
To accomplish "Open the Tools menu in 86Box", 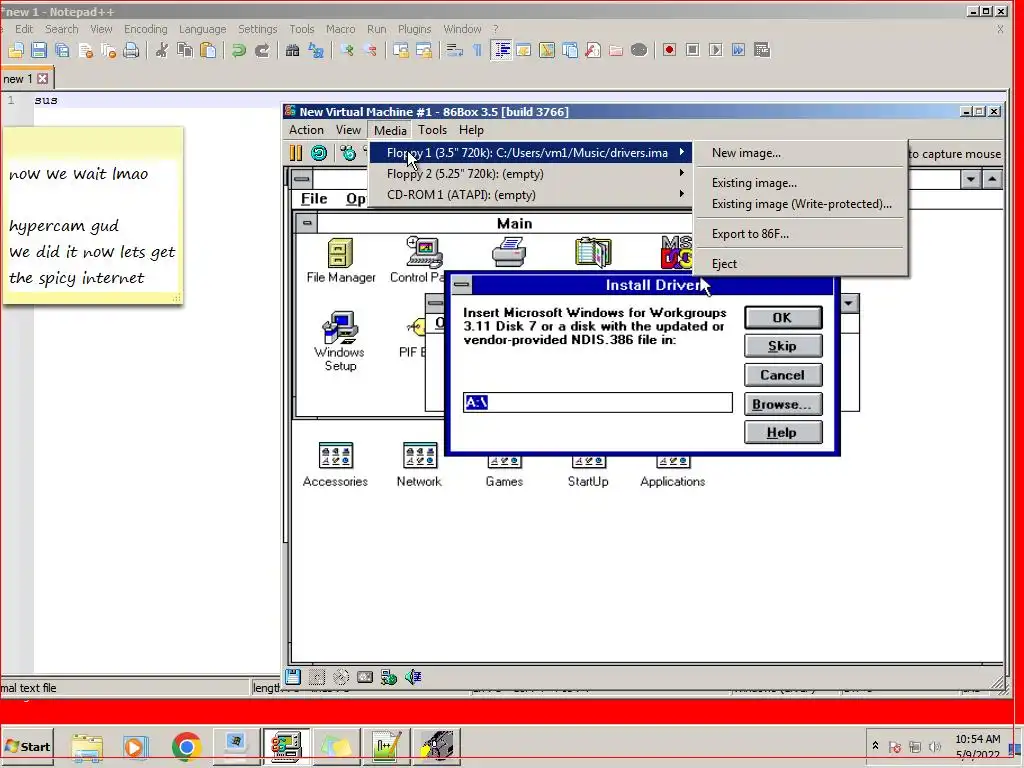I will tap(432, 130).
